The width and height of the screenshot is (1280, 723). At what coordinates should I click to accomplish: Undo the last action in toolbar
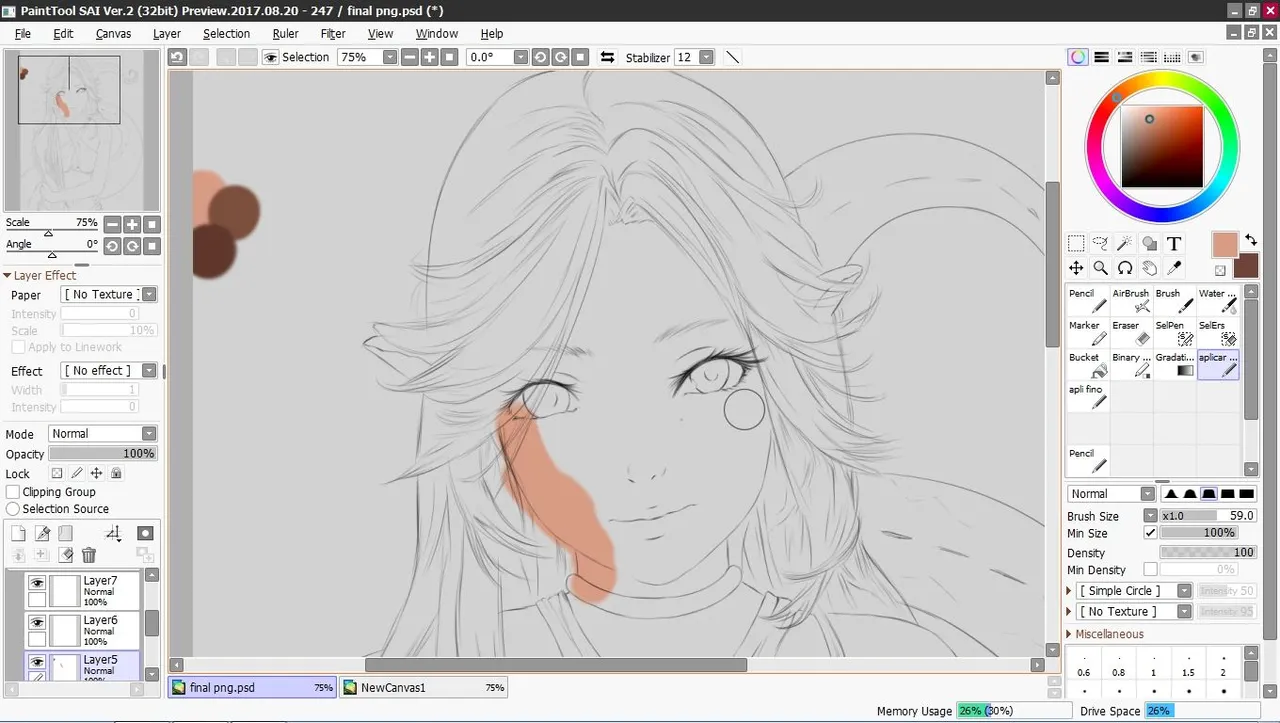click(177, 57)
